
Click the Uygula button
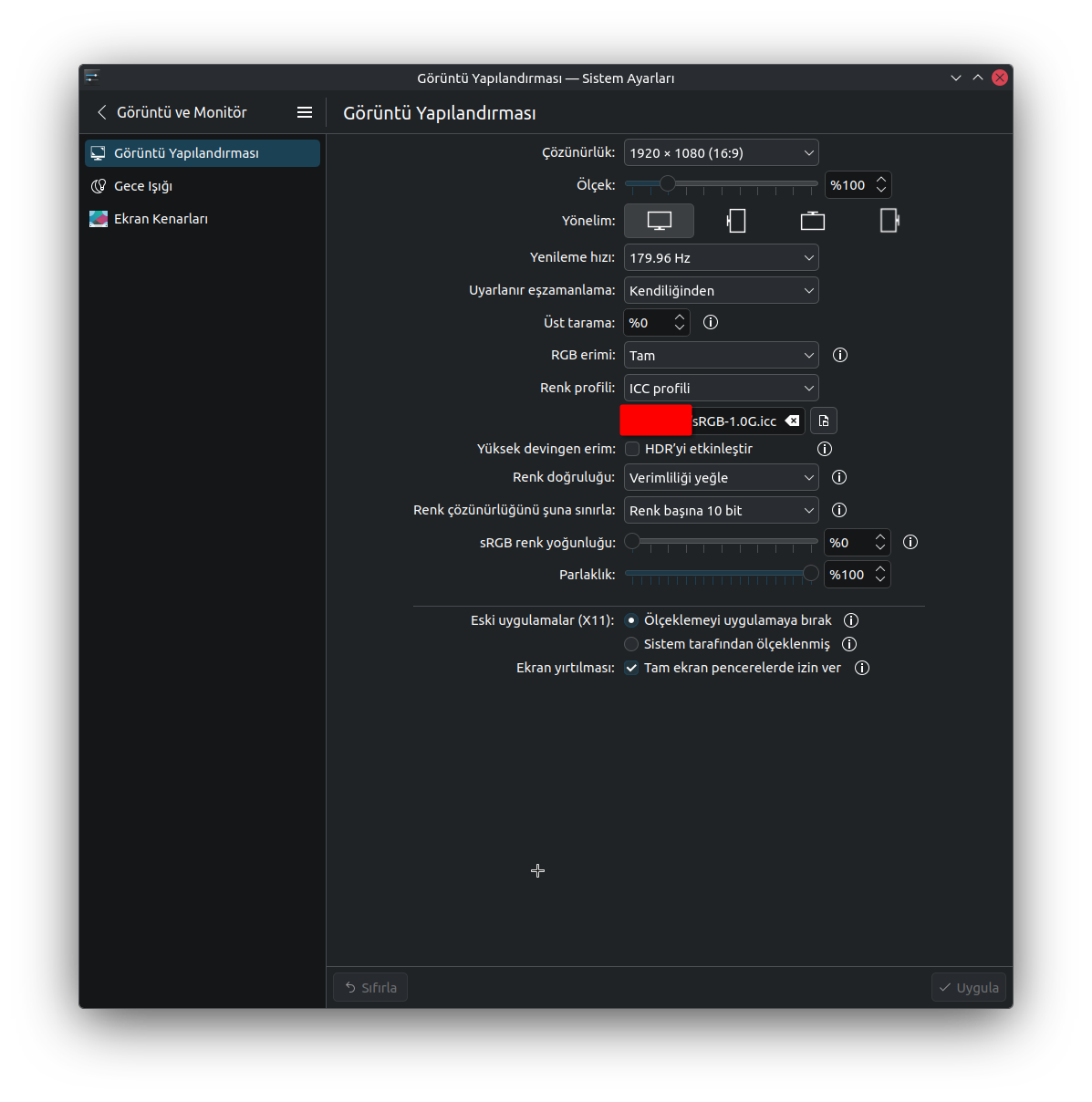click(969, 987)
